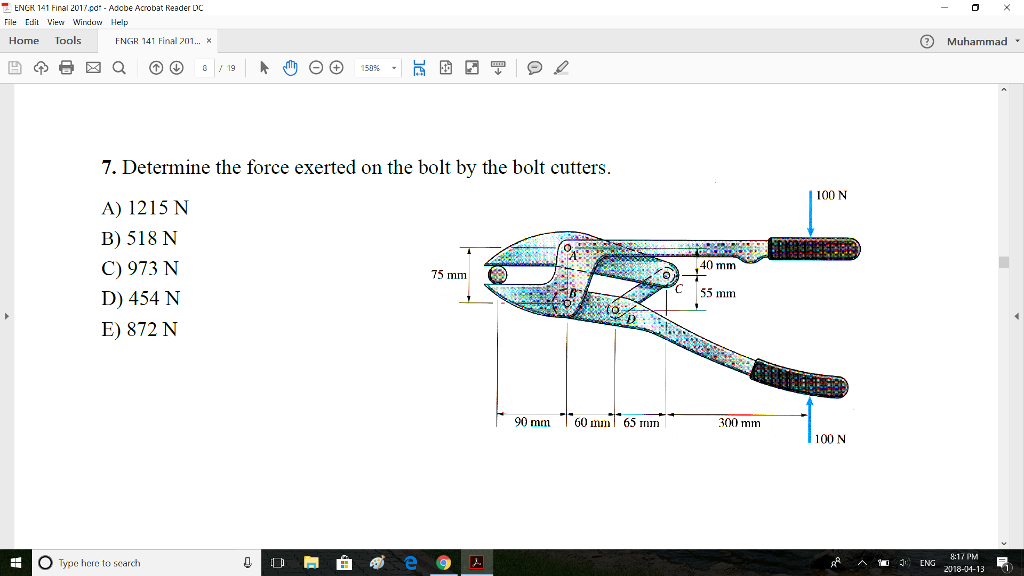Select the Hand tool in the toolbar
1024x576 pixels.
(x=290, y=67)
